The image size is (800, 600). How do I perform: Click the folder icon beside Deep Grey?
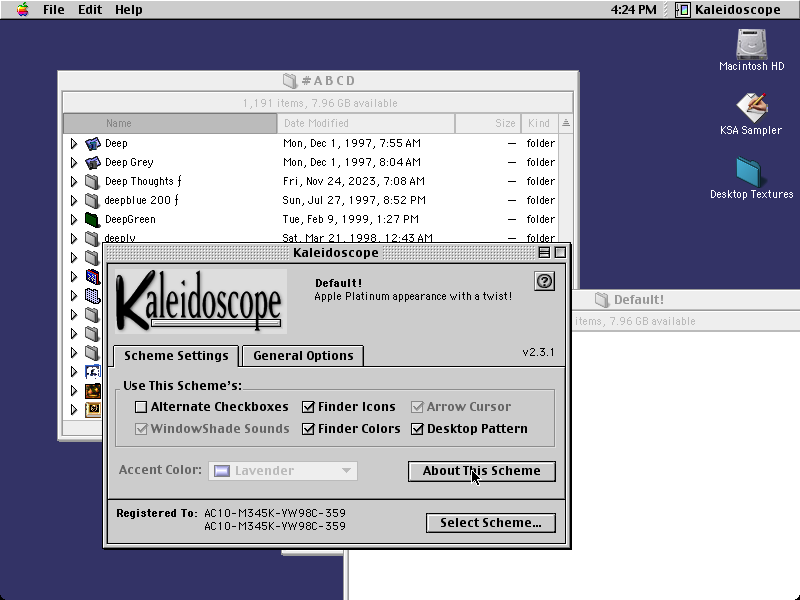point(92,162)
